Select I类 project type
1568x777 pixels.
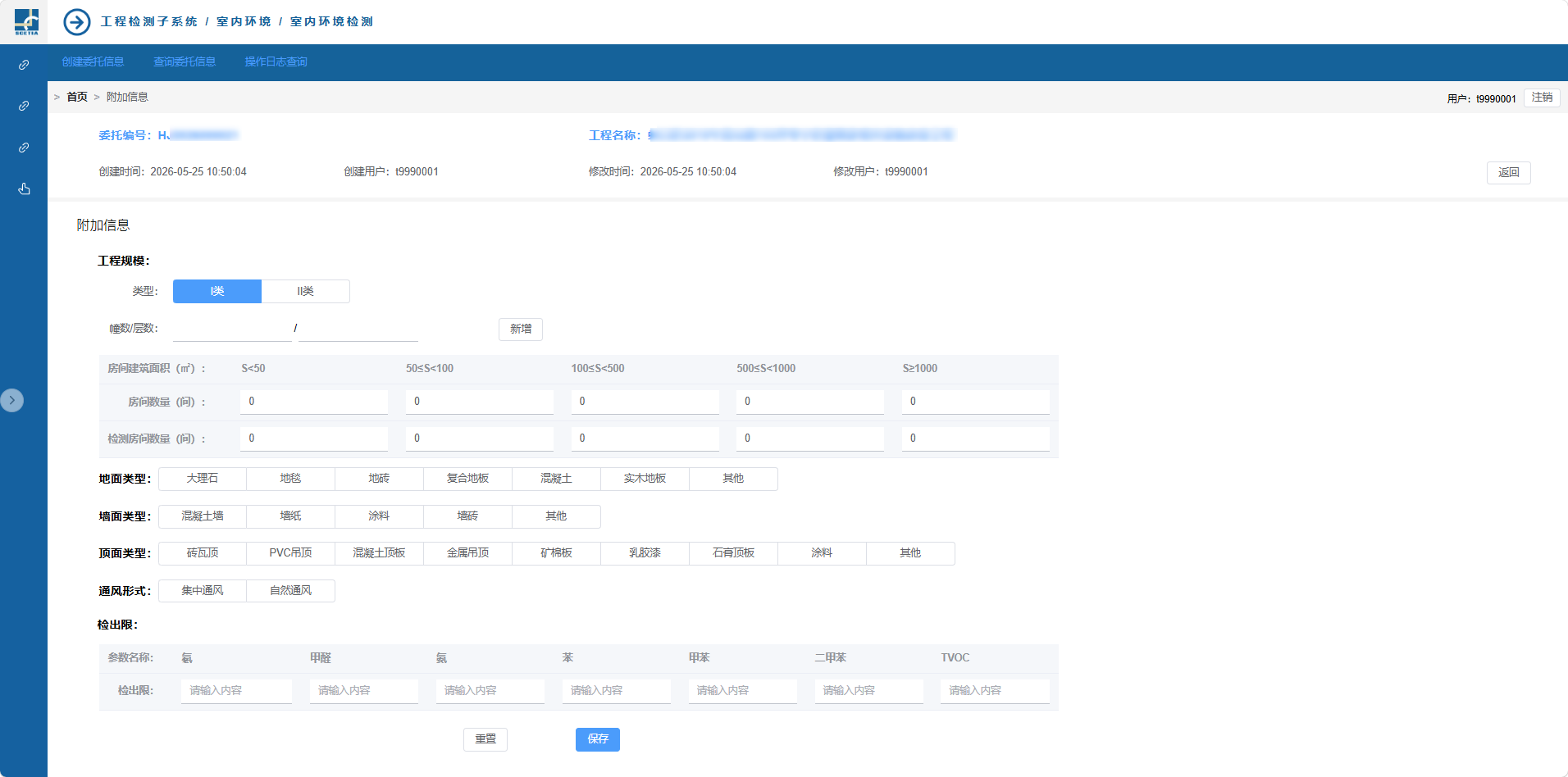(x=217, y=291)
